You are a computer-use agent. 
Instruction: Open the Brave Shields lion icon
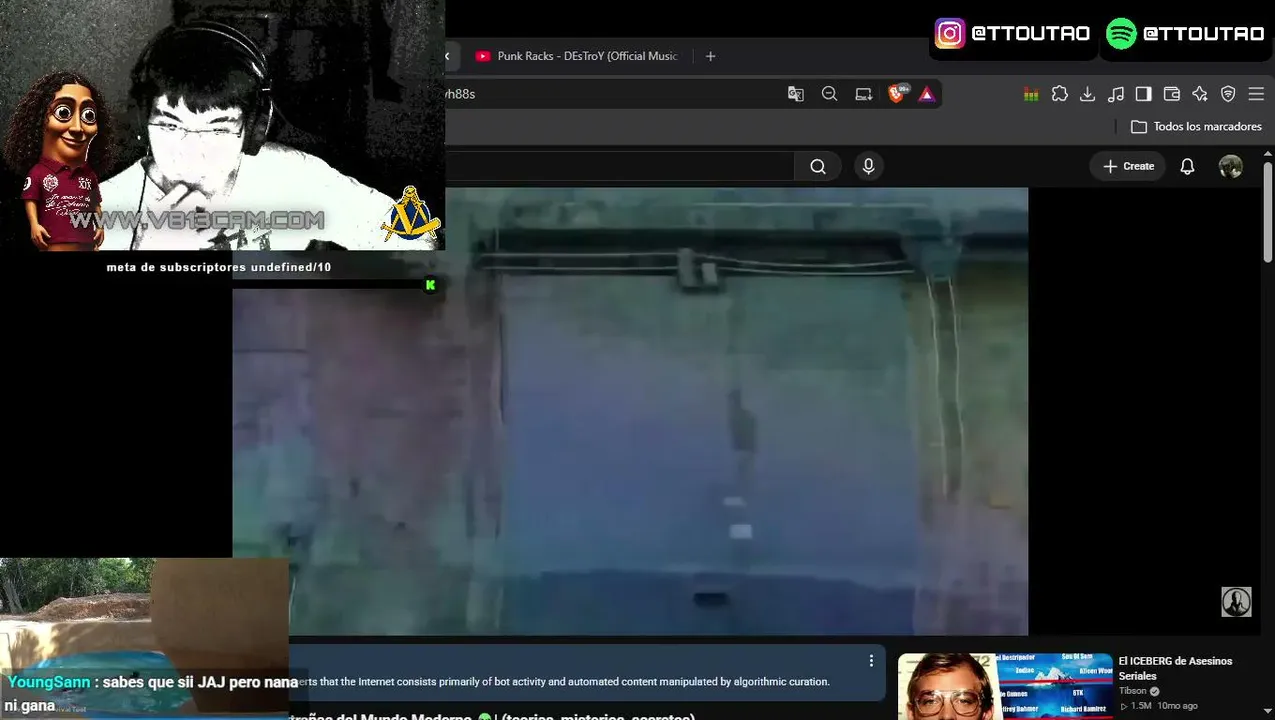click(898, 93)
